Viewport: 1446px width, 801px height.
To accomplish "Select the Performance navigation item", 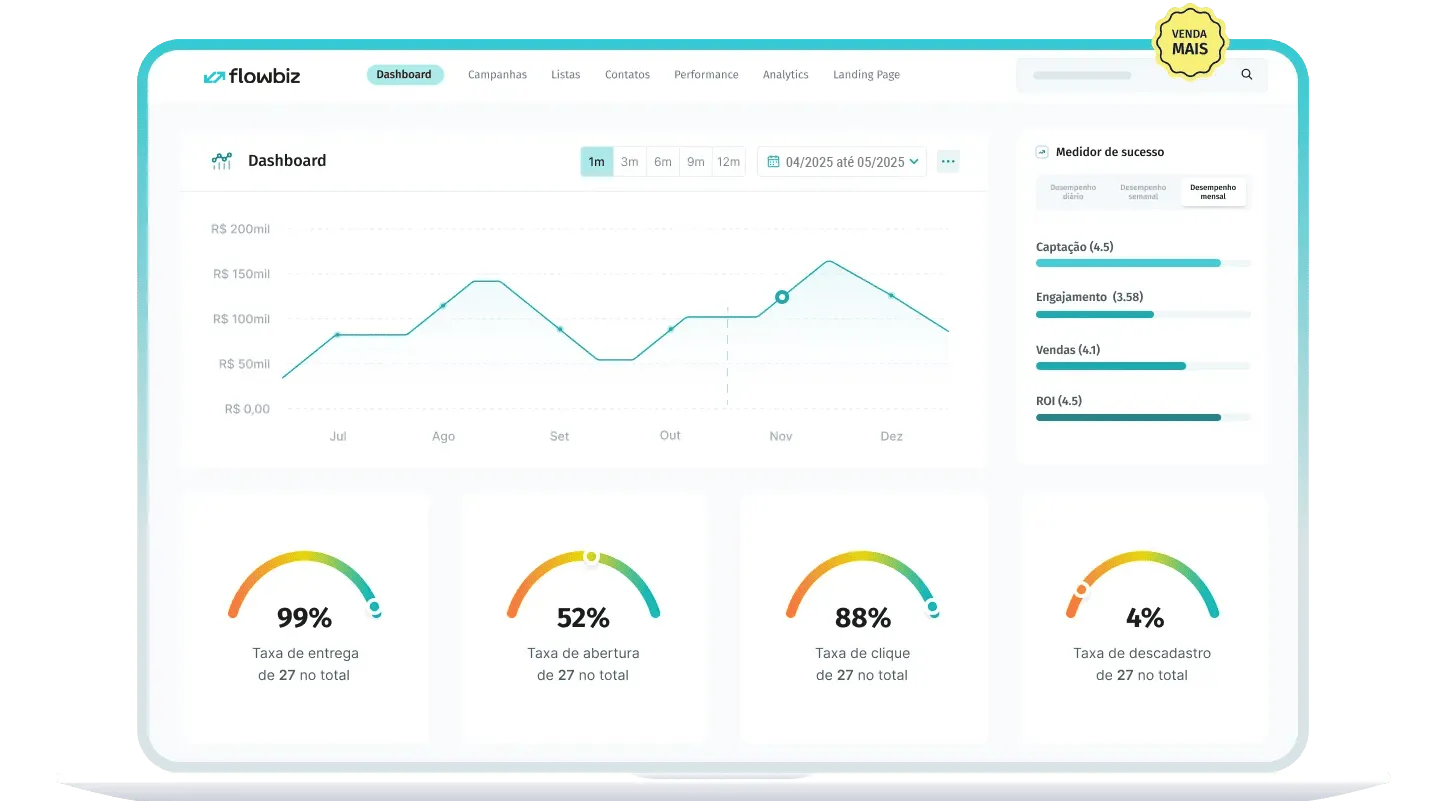I will pos(706,74).
